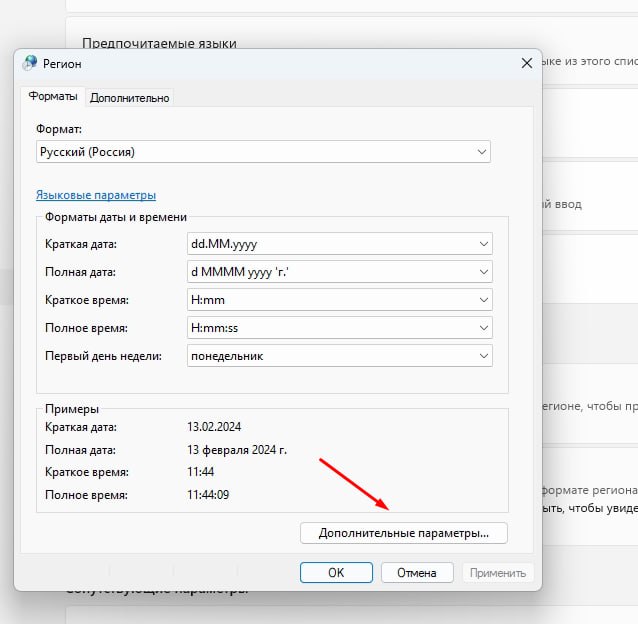Click Предпочитаемые языки heading in Settings window

159,44
